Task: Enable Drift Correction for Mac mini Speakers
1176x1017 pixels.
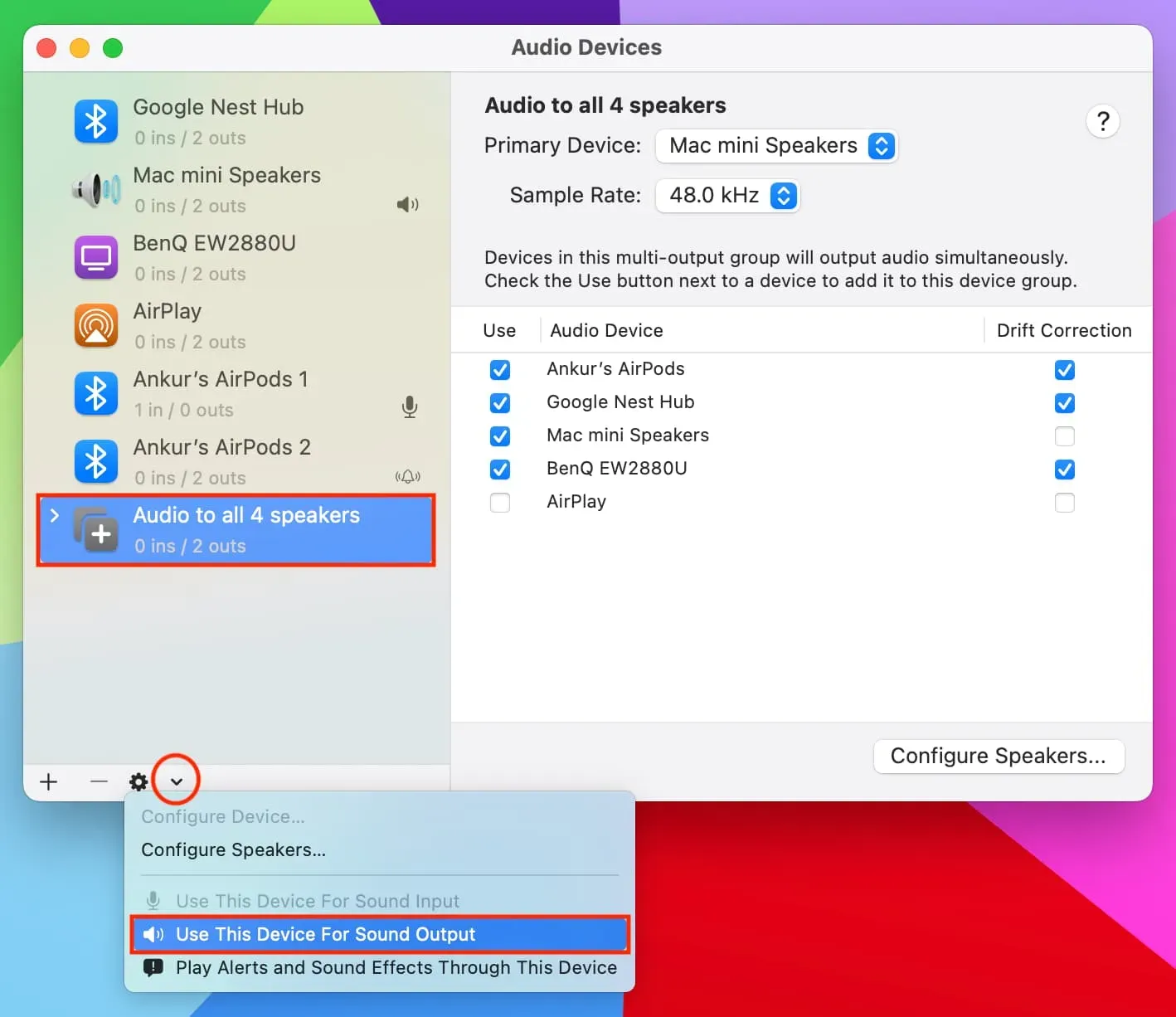Action: pos(1065,436)
